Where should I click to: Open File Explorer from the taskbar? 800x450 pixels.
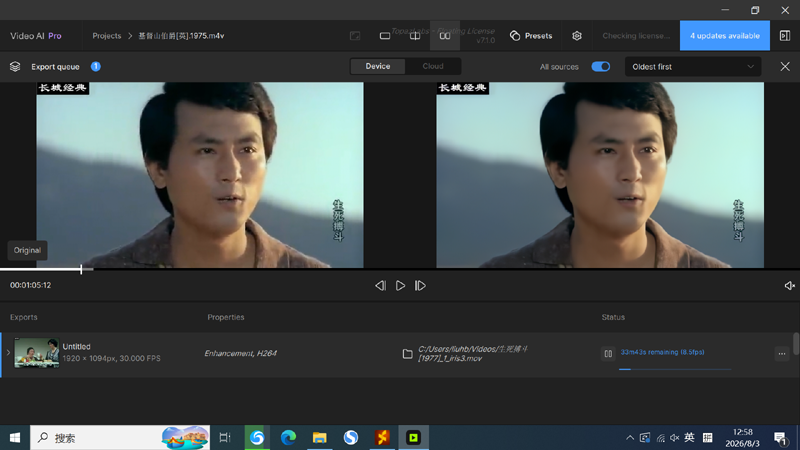319,438
